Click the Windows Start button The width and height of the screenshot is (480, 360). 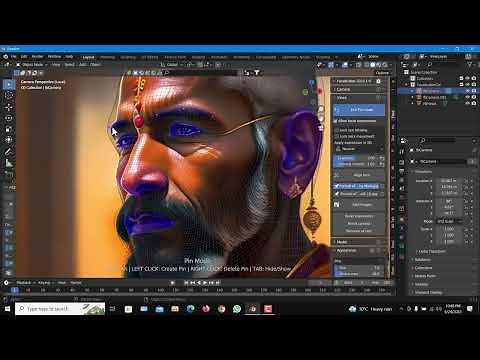click(x=7, y=309)
